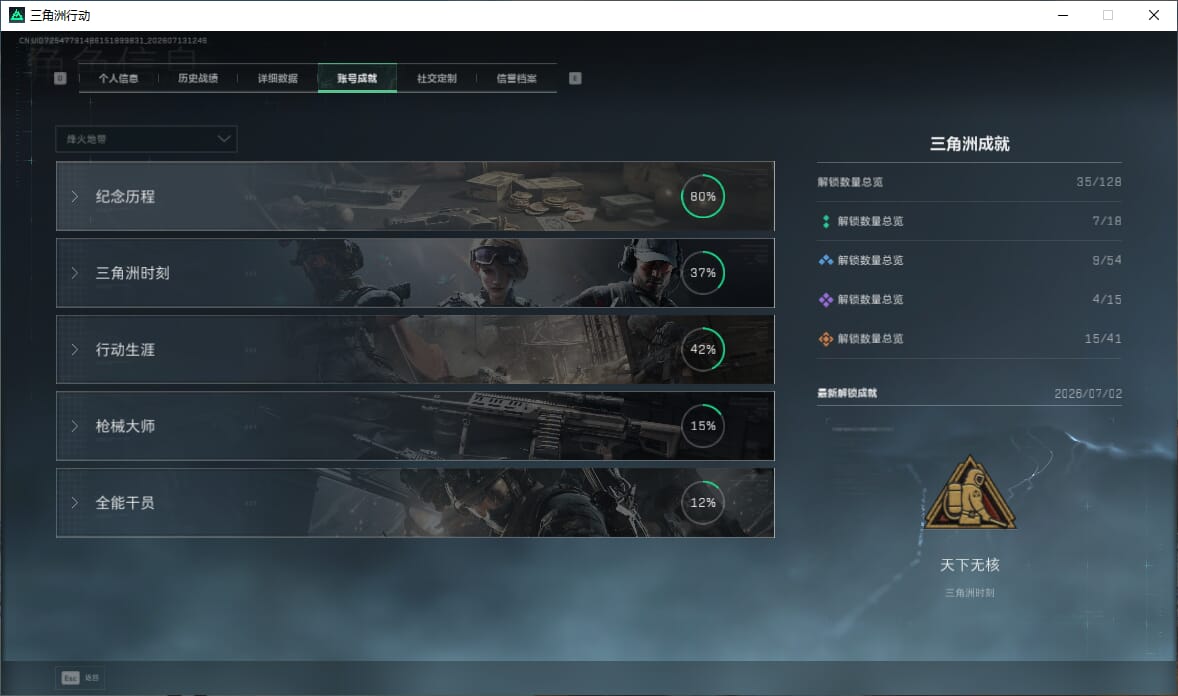Click the 42% progress ring for 行动生涯
This screenshot has width=1178, height=696.
(x=703, y=350)
